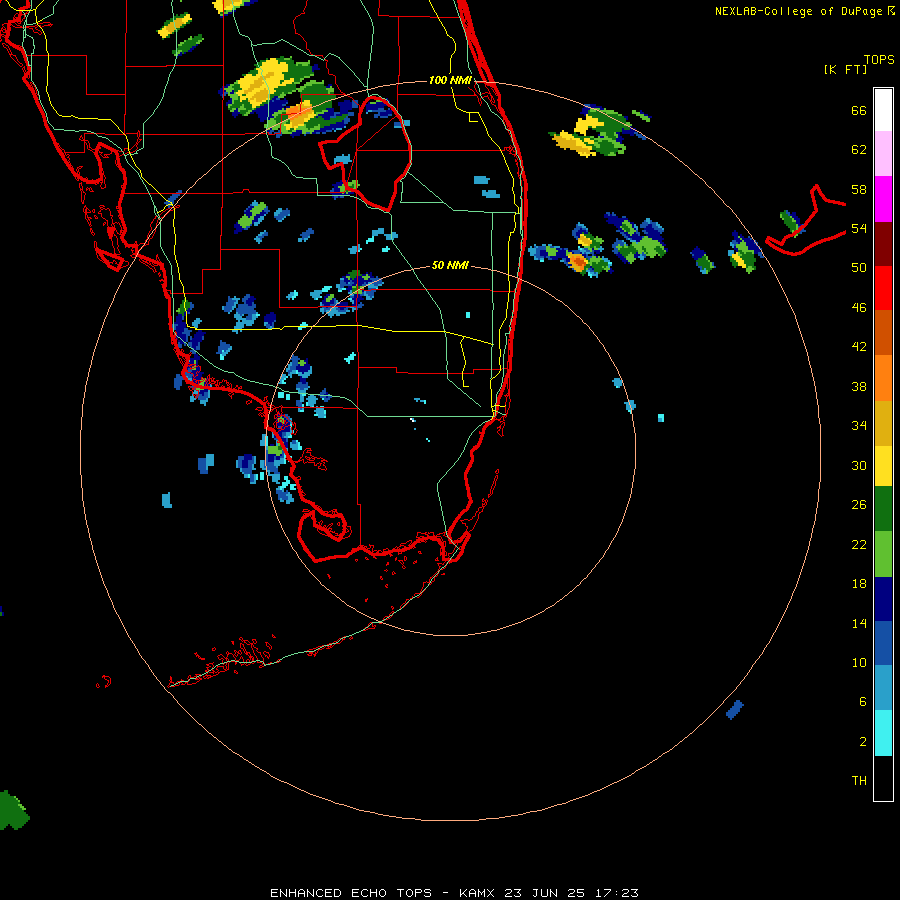Click the medium blue 18 kft legend swatch
This screenshot has height=900, width=900.
(883, 643)
